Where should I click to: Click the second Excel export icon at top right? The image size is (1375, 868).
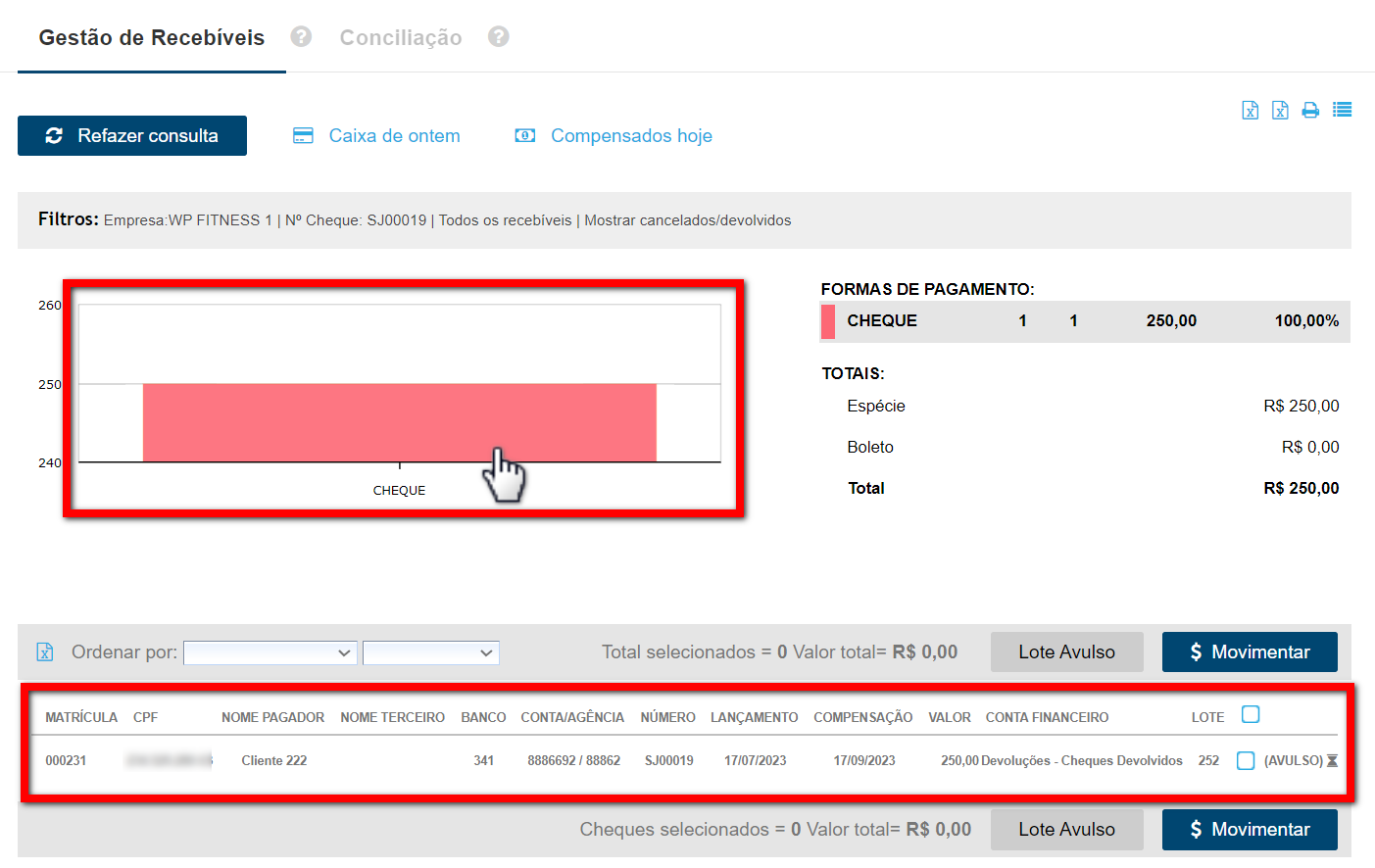coord(1280,110)
